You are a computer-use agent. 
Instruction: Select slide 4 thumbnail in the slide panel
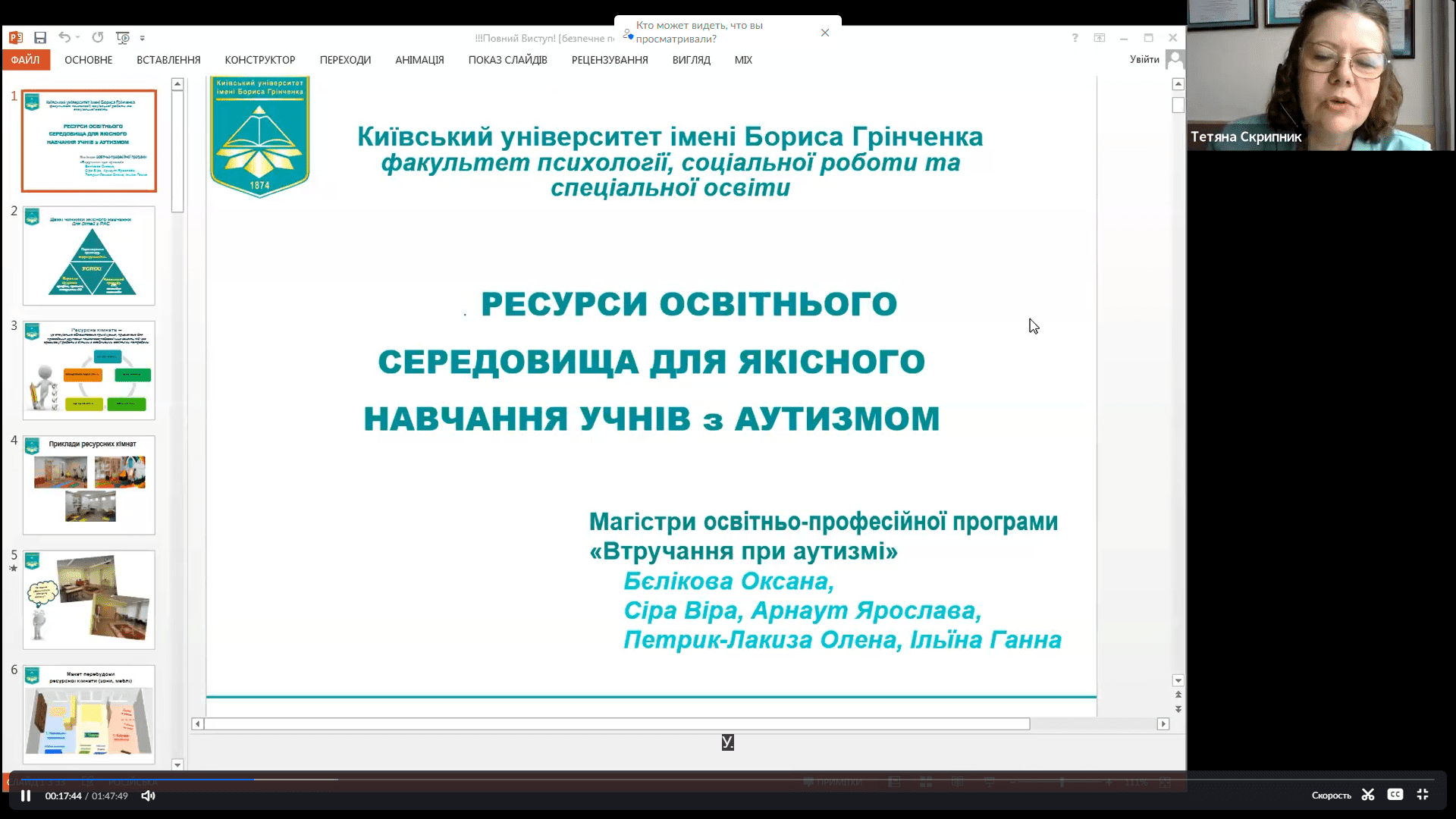89,485
